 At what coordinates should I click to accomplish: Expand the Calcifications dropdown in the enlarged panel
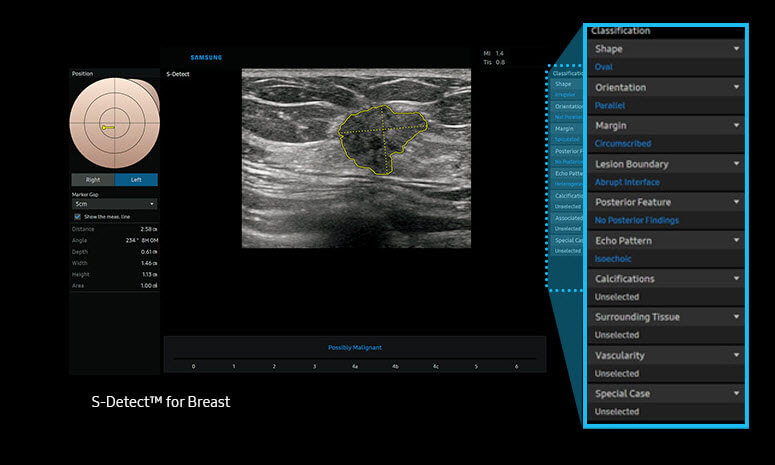[x=666, y=279]
